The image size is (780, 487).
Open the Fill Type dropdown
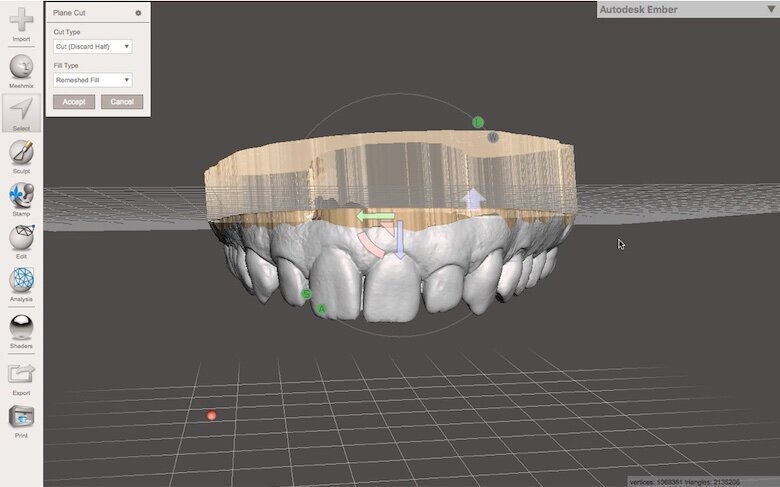click(x=93, y=80)
